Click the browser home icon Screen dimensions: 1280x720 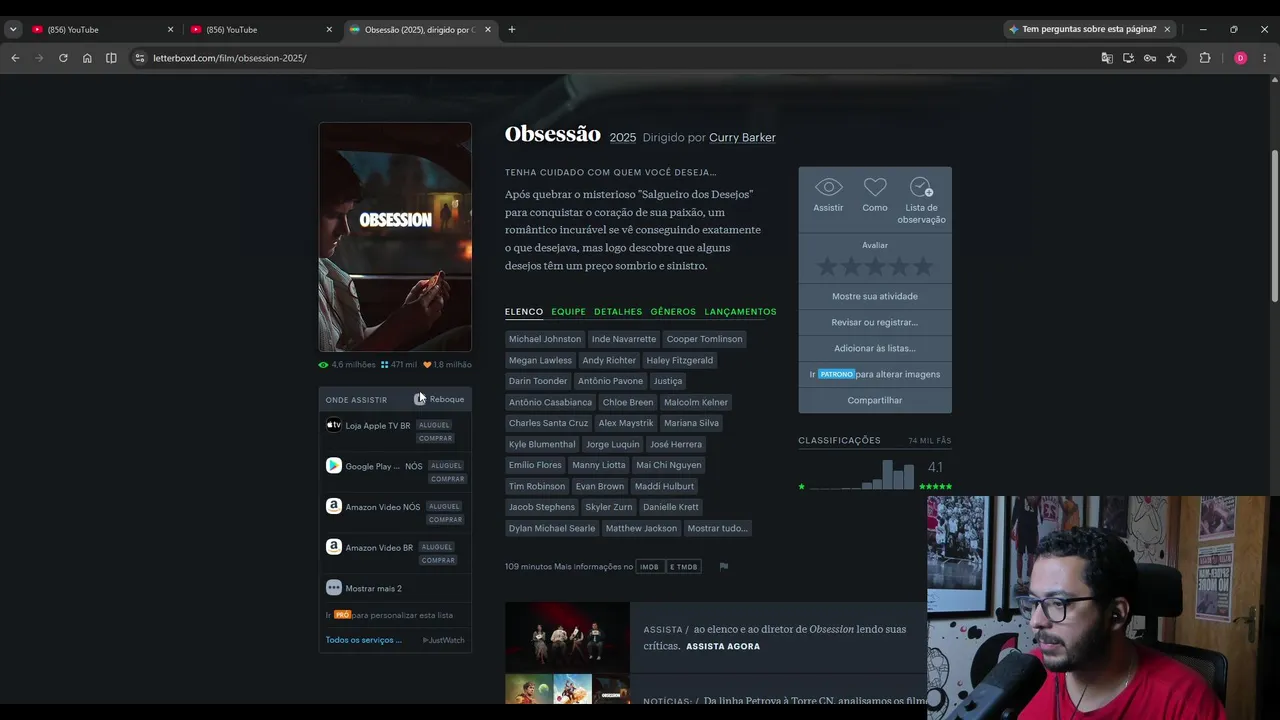click(87, 58)
